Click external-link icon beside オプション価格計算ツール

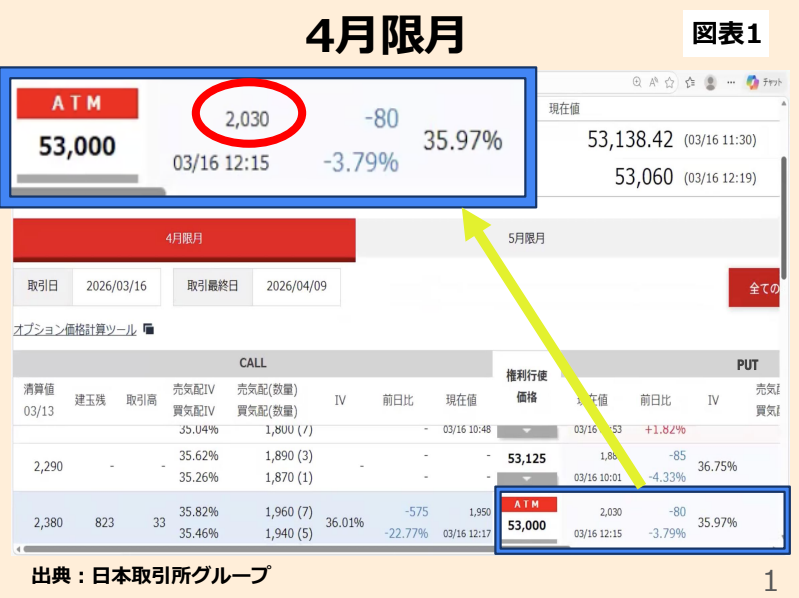[149, 329]
